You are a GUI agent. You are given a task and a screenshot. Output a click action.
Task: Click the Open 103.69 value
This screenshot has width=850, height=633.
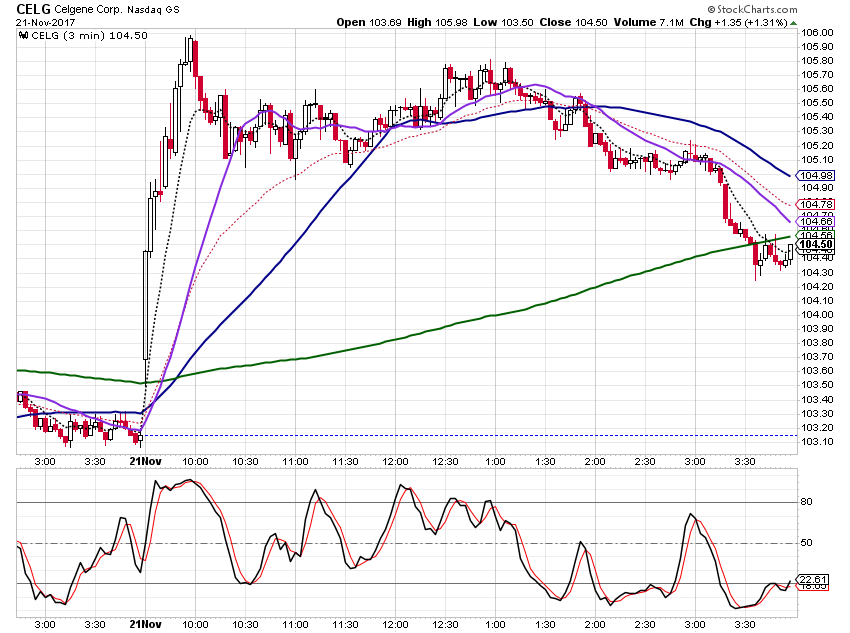tap(369, 22)
